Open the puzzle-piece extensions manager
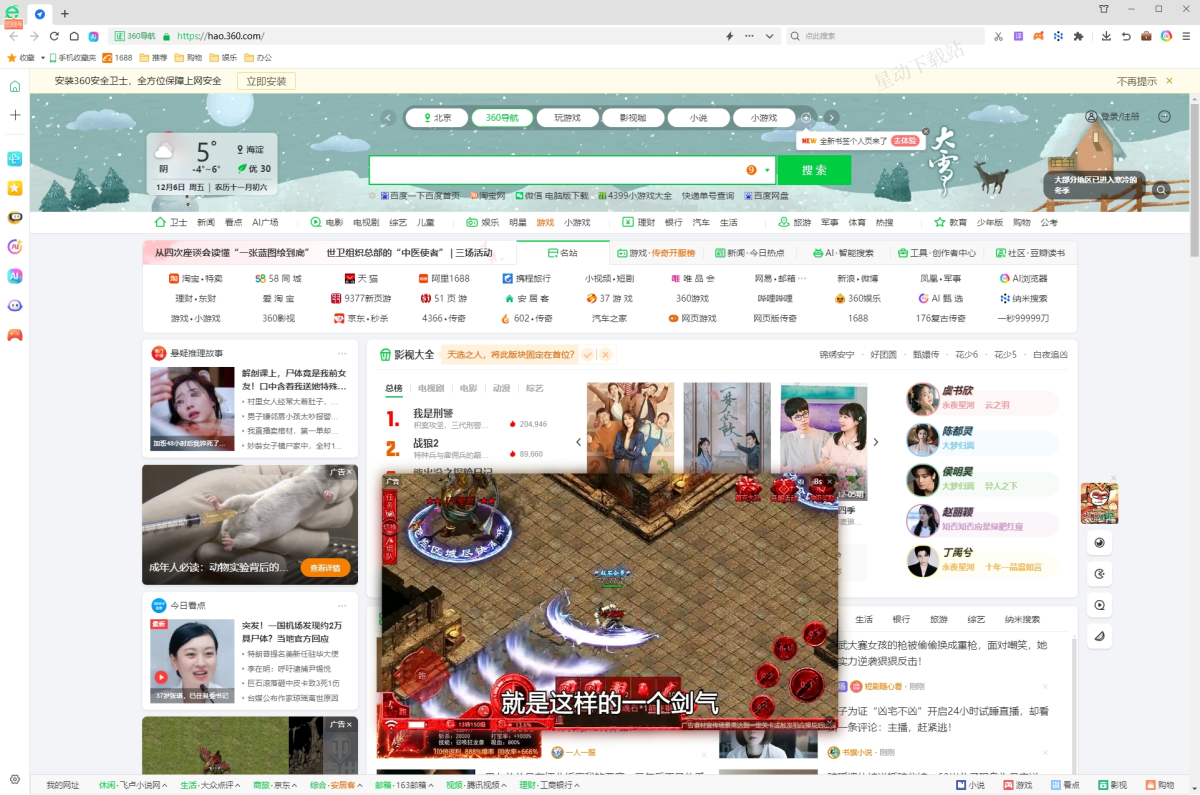The image size is (1200, 795). tap(1078, 36)
